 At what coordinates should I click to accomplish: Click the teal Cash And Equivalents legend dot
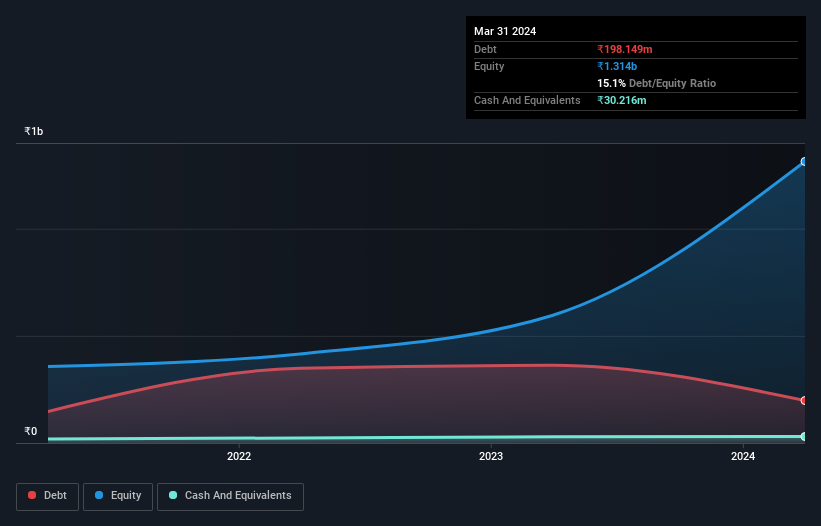click(x=173, y=495)
